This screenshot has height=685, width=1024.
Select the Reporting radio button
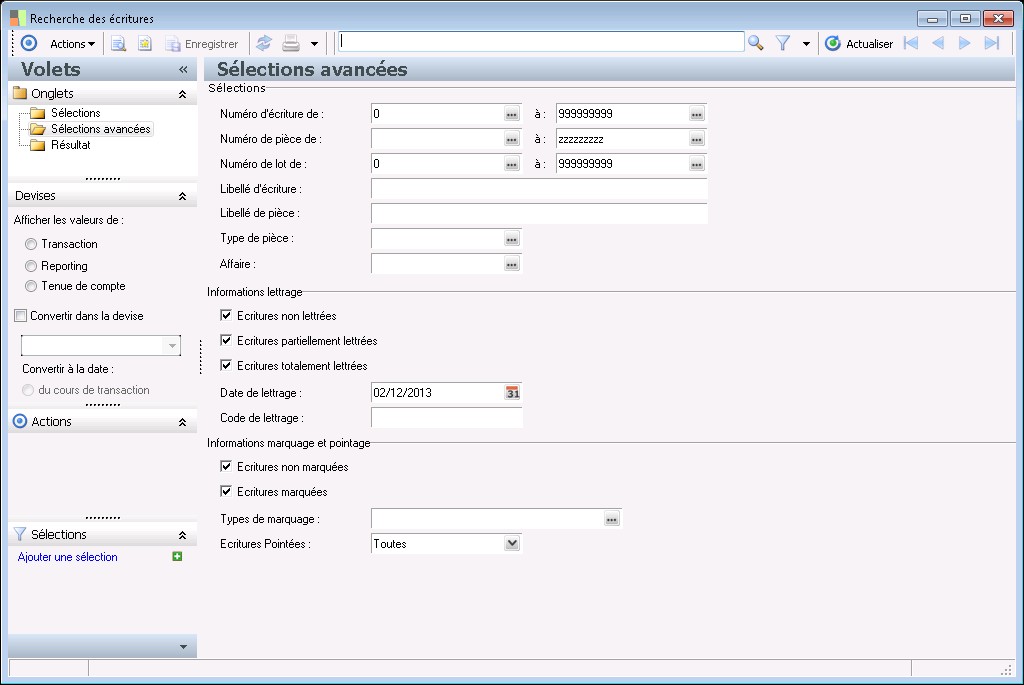[31, 266]
